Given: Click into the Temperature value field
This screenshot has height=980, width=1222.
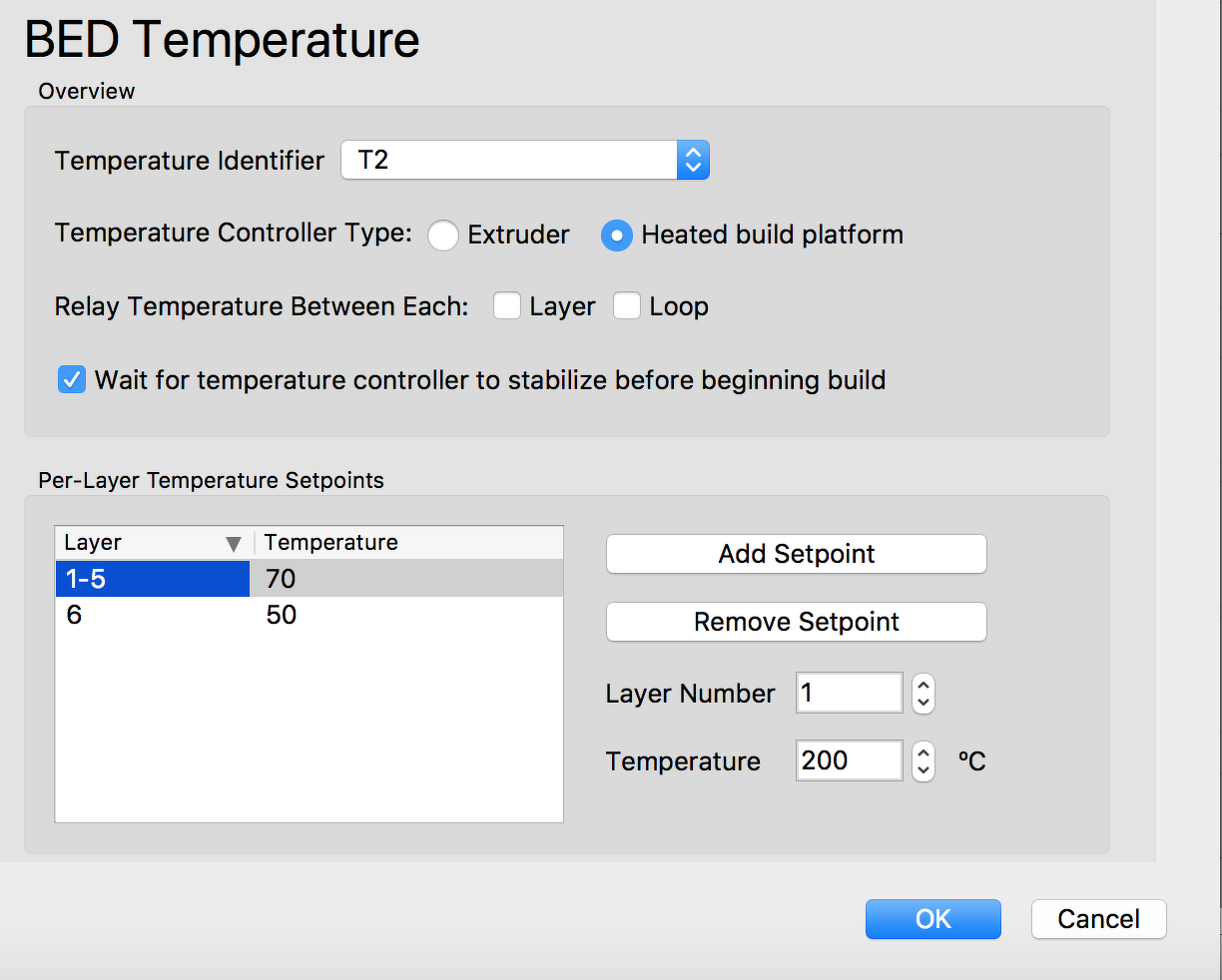Looking at the screenshot, I should point(849,760).
